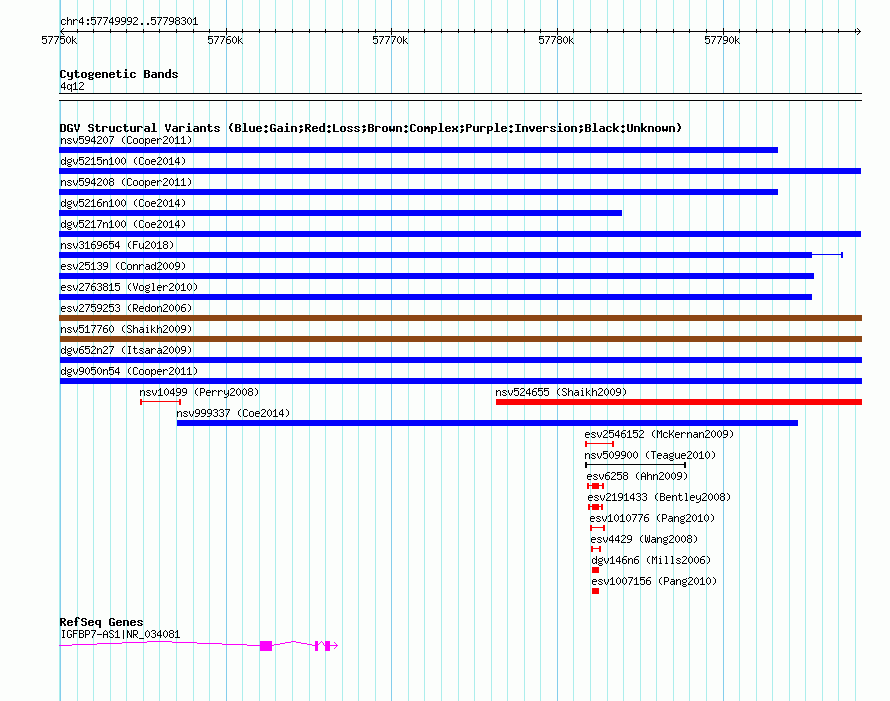Click the thin tail of nsv3169654 bar
This screenshot has width=890, height=701.
click(x=828, y=255)
